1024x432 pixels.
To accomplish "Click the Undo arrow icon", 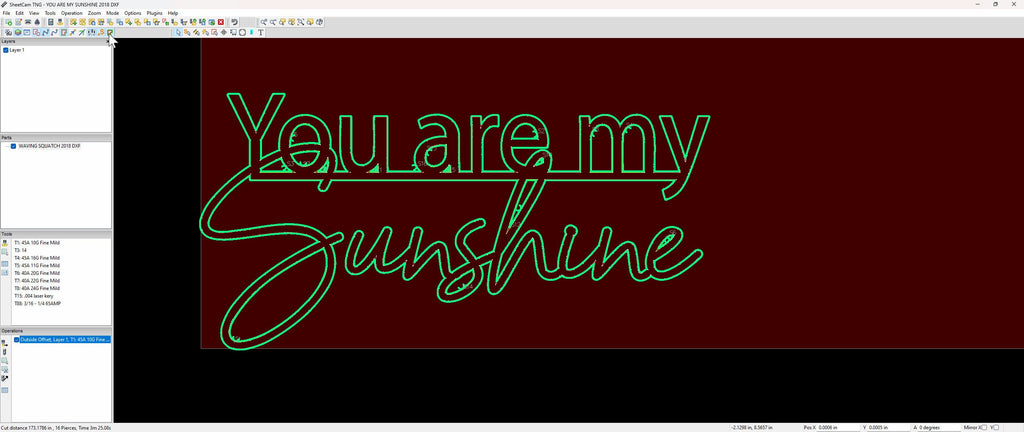I will click(235, 22).
